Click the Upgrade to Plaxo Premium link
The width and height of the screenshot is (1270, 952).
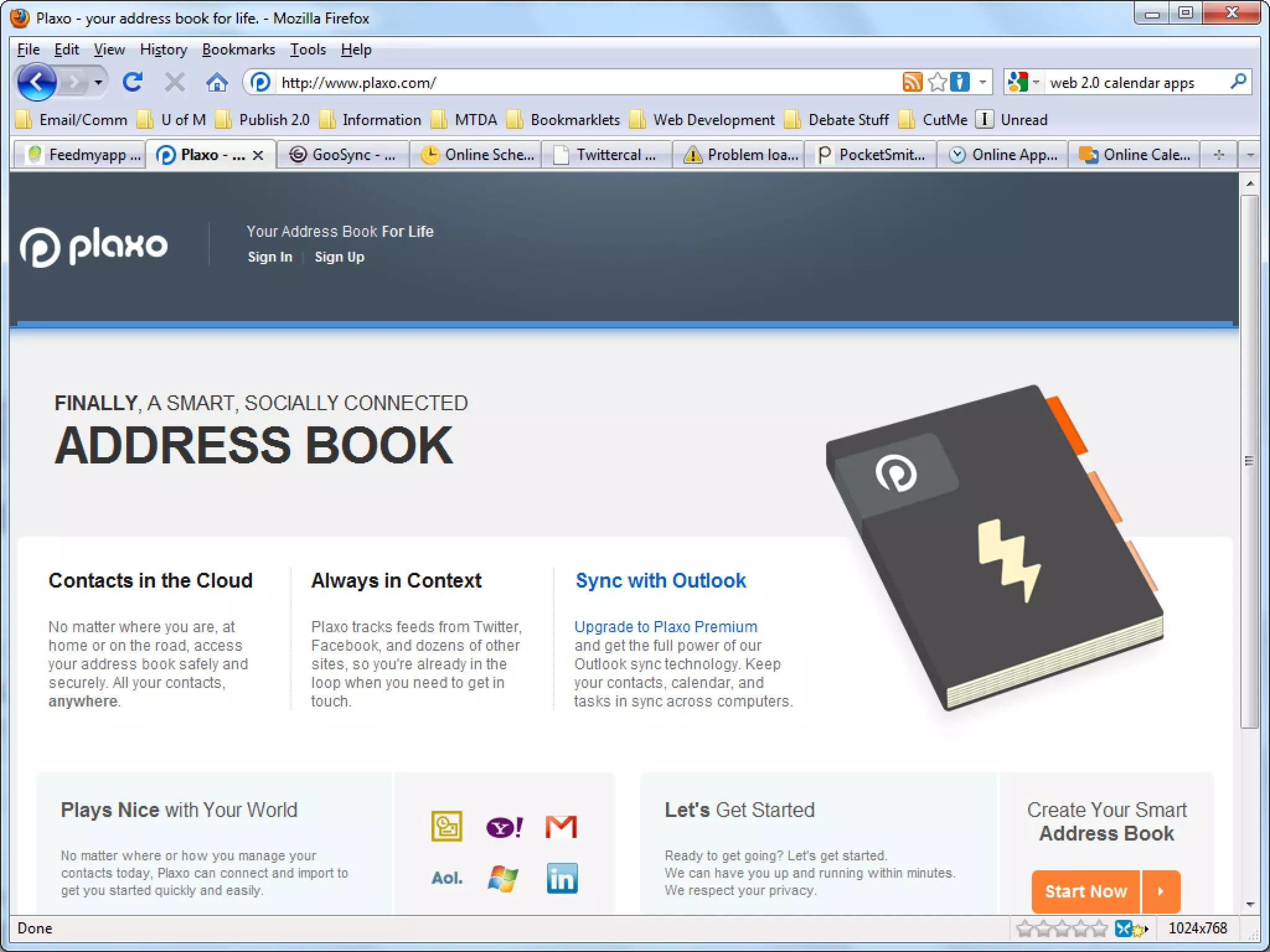coord(665,627)
